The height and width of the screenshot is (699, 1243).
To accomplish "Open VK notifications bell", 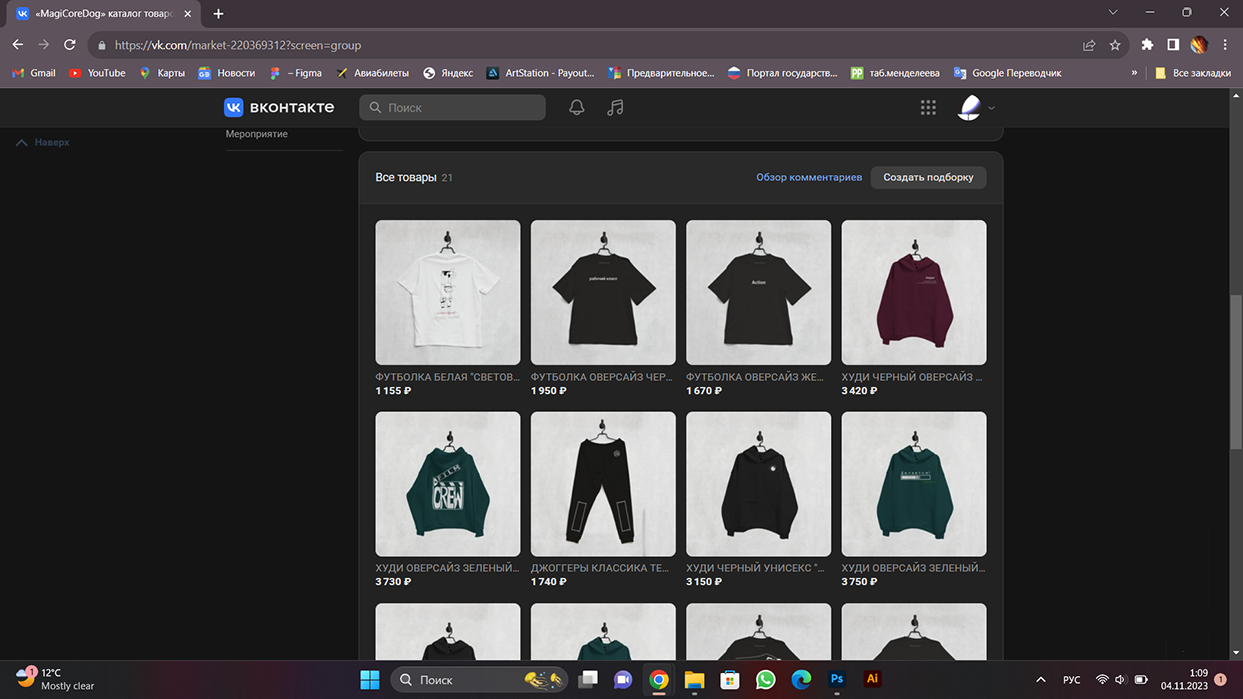I will [576, 108].
